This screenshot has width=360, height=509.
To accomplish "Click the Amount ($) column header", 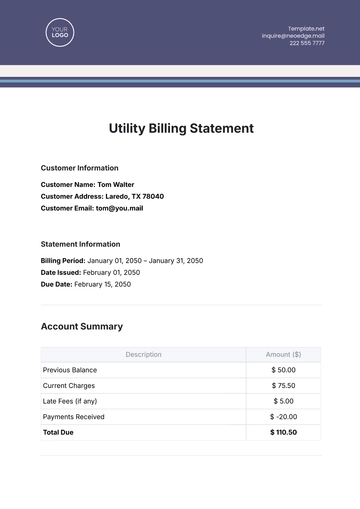I will (x=283, y=355).
